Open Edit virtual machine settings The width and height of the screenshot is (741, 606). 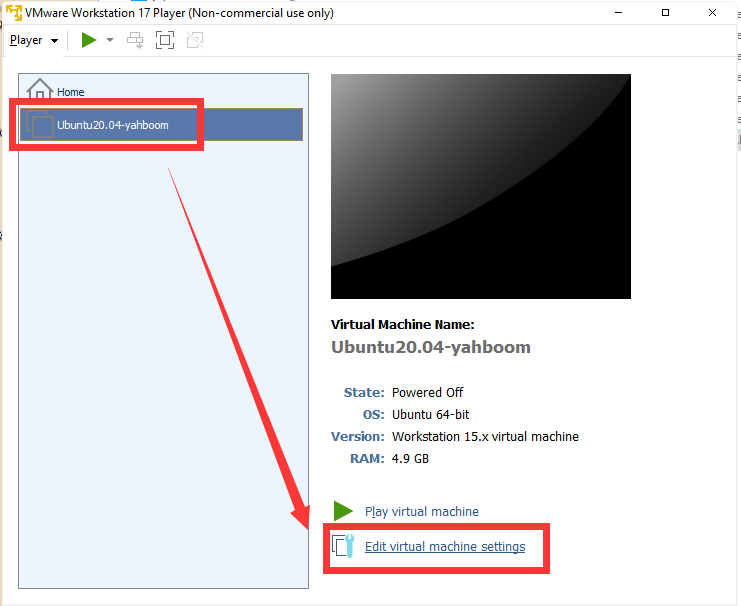pos(445,546)
